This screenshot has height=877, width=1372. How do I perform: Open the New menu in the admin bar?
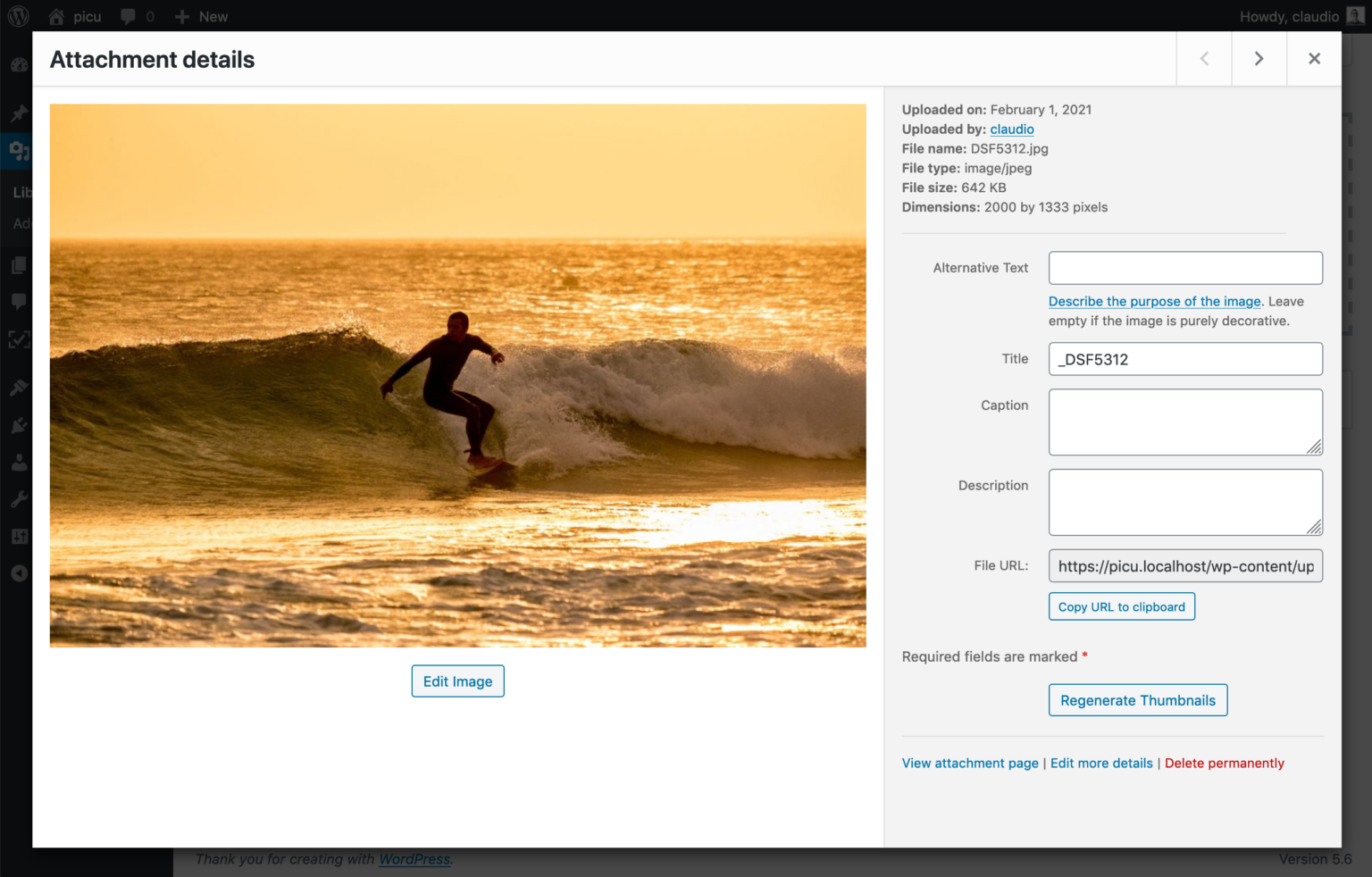(200, 15)
